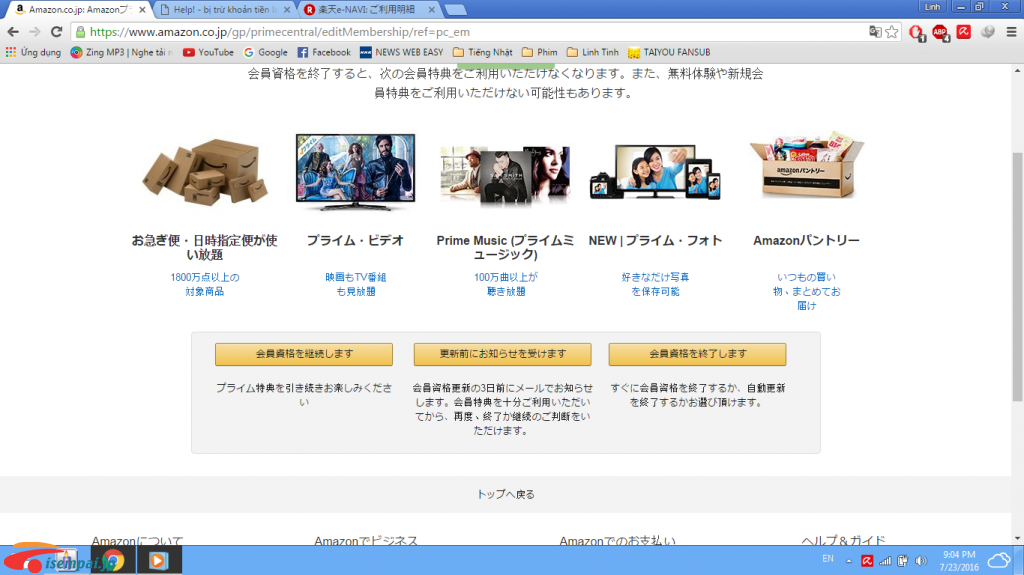Screen dimensions: 1024x575
Task: Click the scrollbar down arrow
Action: (x=1017, y=539)
